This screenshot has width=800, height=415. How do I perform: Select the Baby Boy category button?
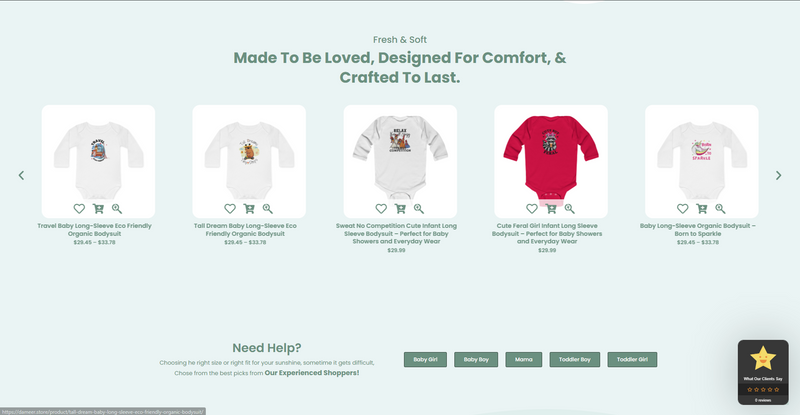coord(476,359)
